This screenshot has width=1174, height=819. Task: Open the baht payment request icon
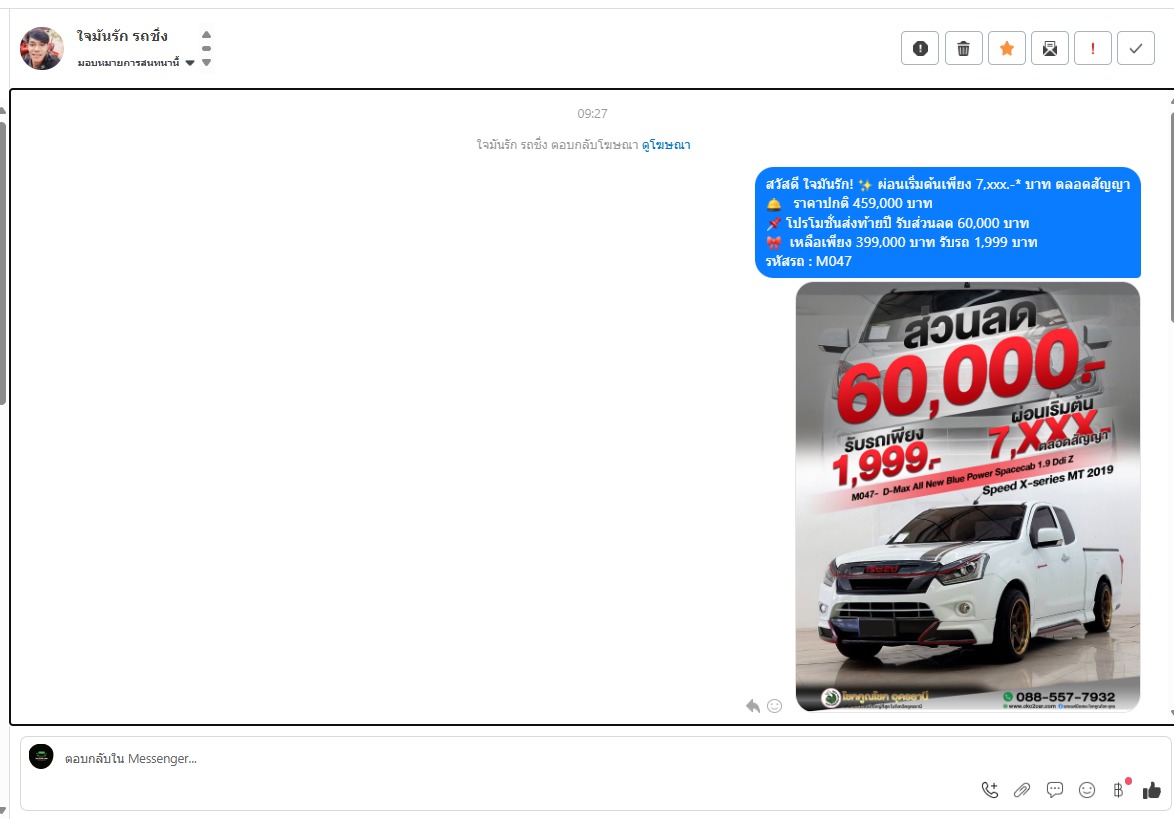[x=1119, y=789]
